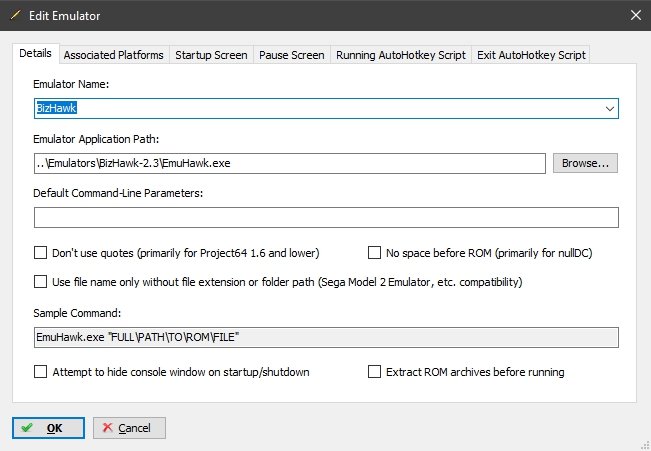
Task: Enable No space before ROM checkbox
Action: point(374,252)
